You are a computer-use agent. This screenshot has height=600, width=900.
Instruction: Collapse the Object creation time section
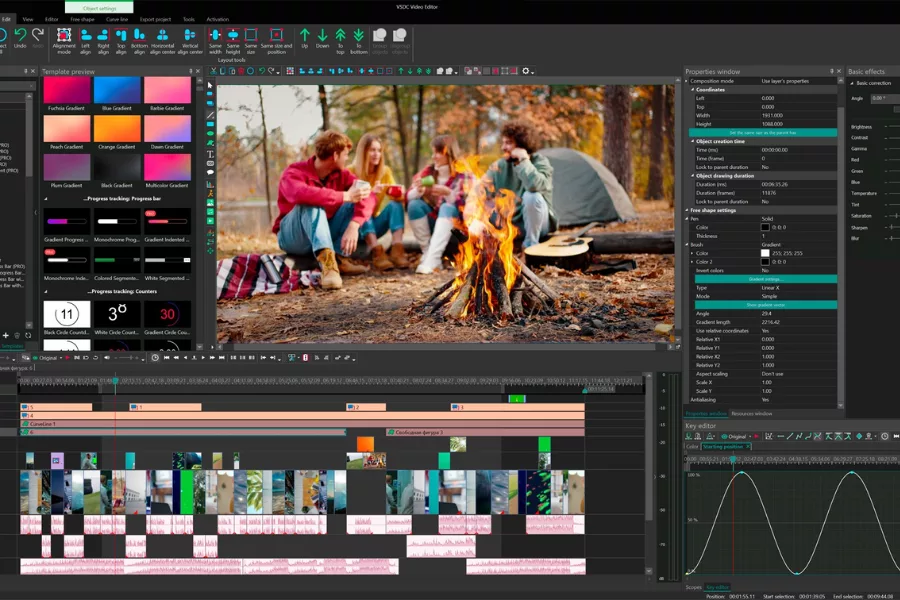click(x=693, y=141)
